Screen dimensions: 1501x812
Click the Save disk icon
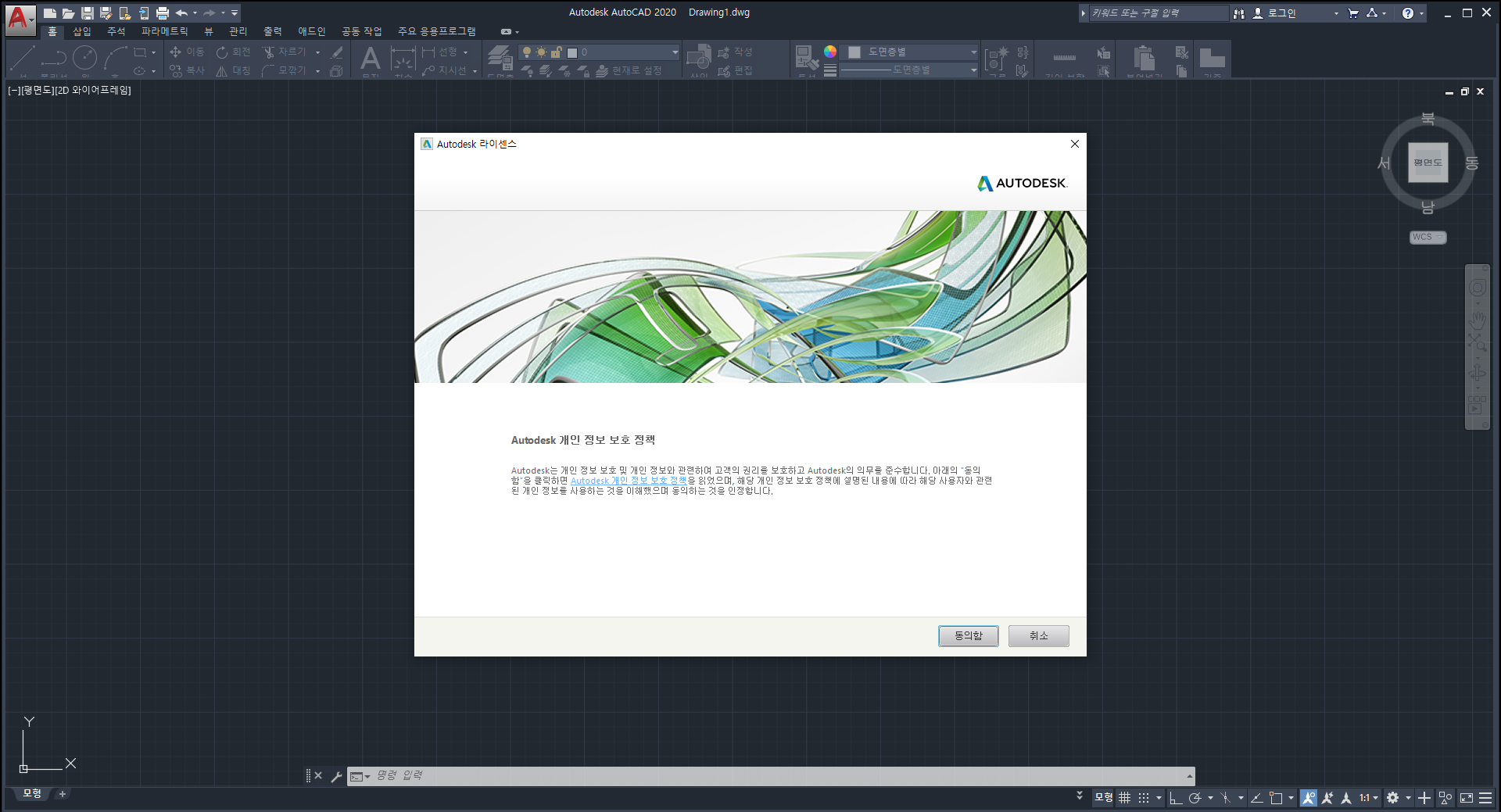click(88, 13)
